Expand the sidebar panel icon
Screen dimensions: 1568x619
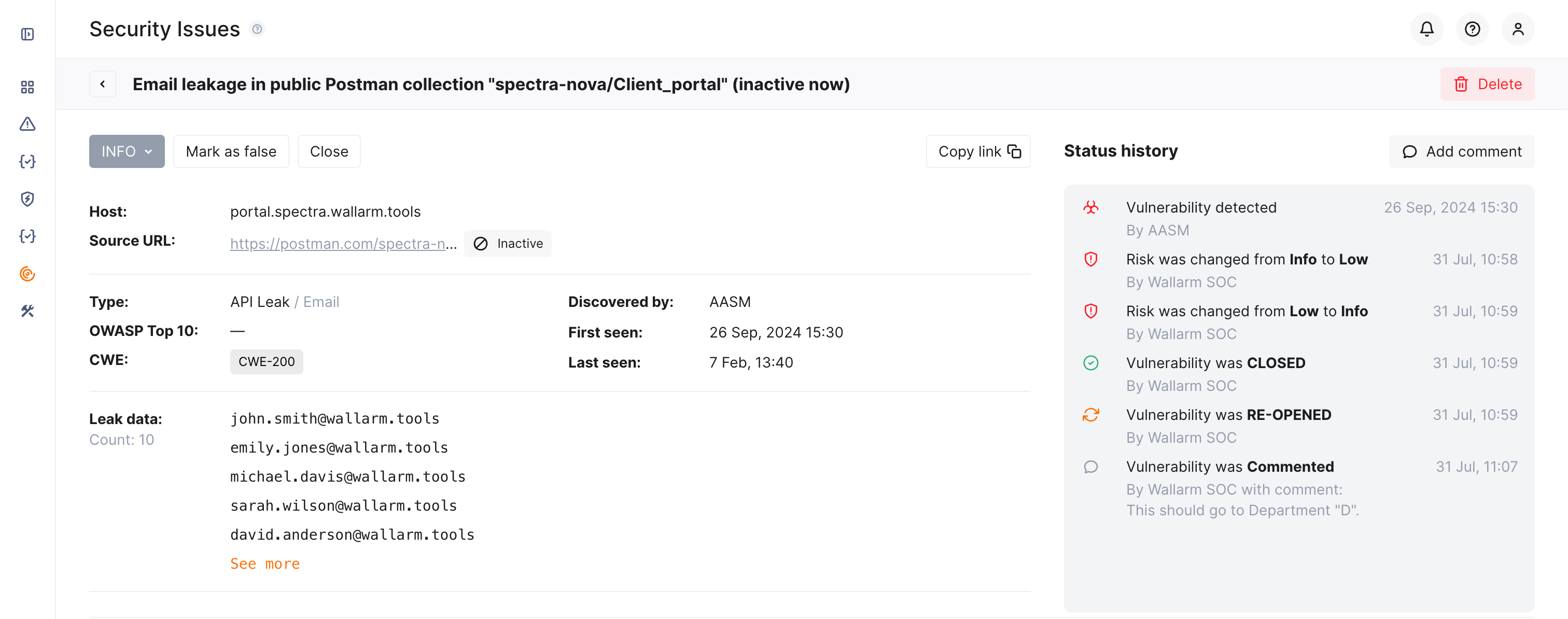click(27, 34)
